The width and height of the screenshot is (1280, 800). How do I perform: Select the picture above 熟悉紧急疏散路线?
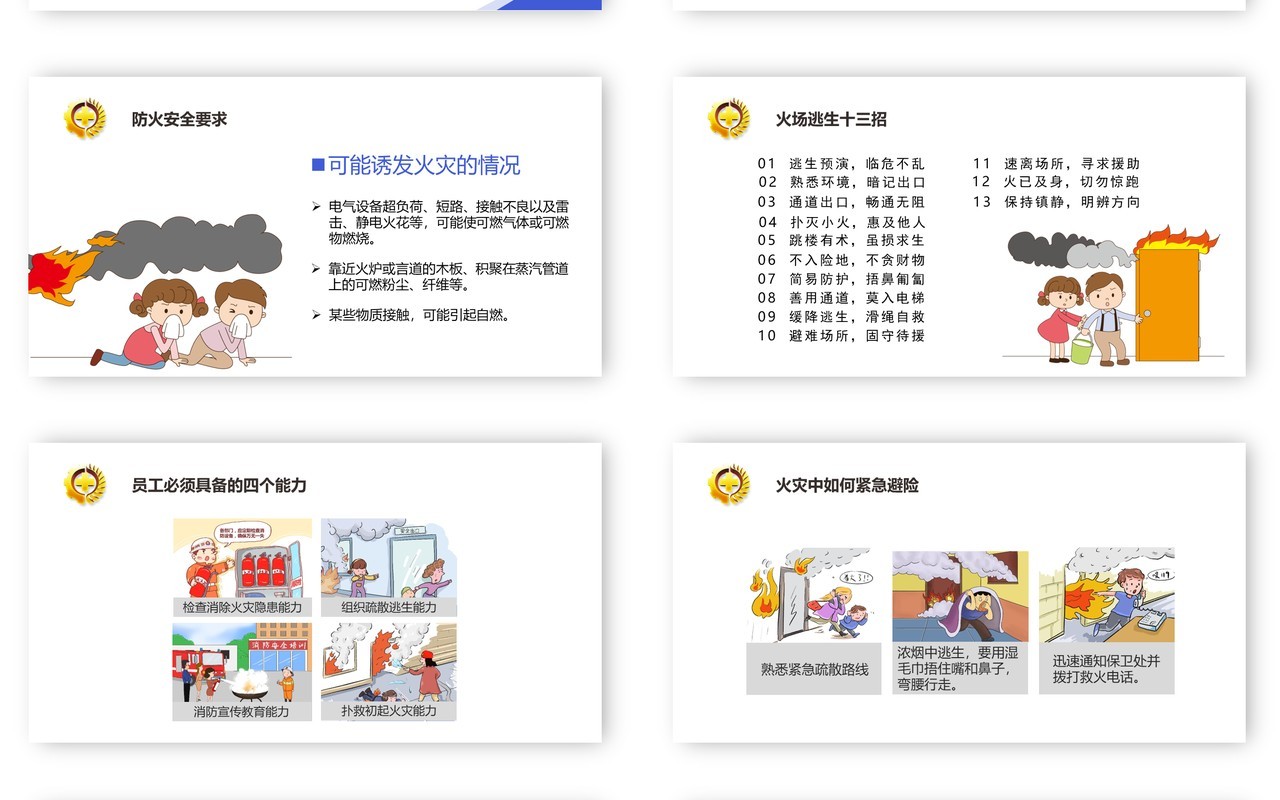coord(814,595)
